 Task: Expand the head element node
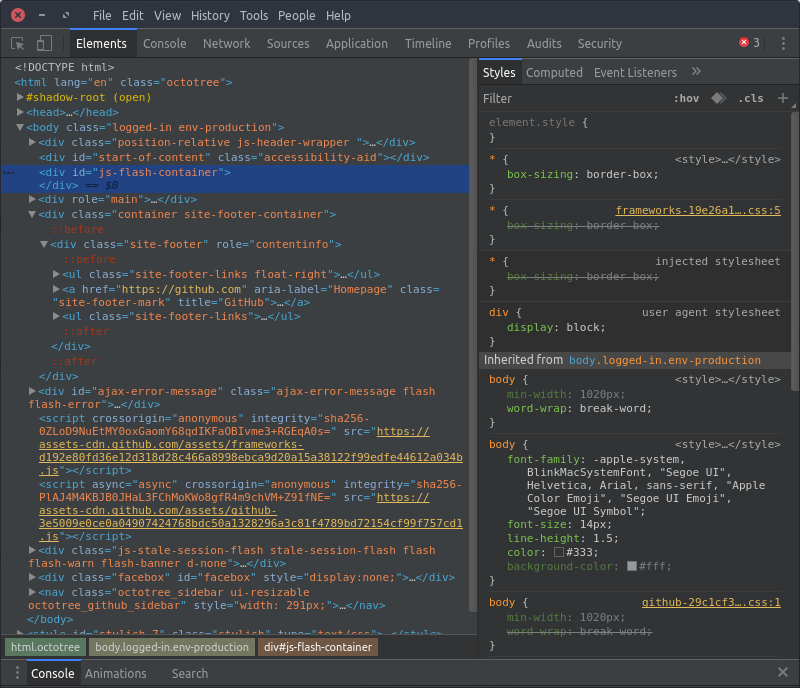point(20,112)
